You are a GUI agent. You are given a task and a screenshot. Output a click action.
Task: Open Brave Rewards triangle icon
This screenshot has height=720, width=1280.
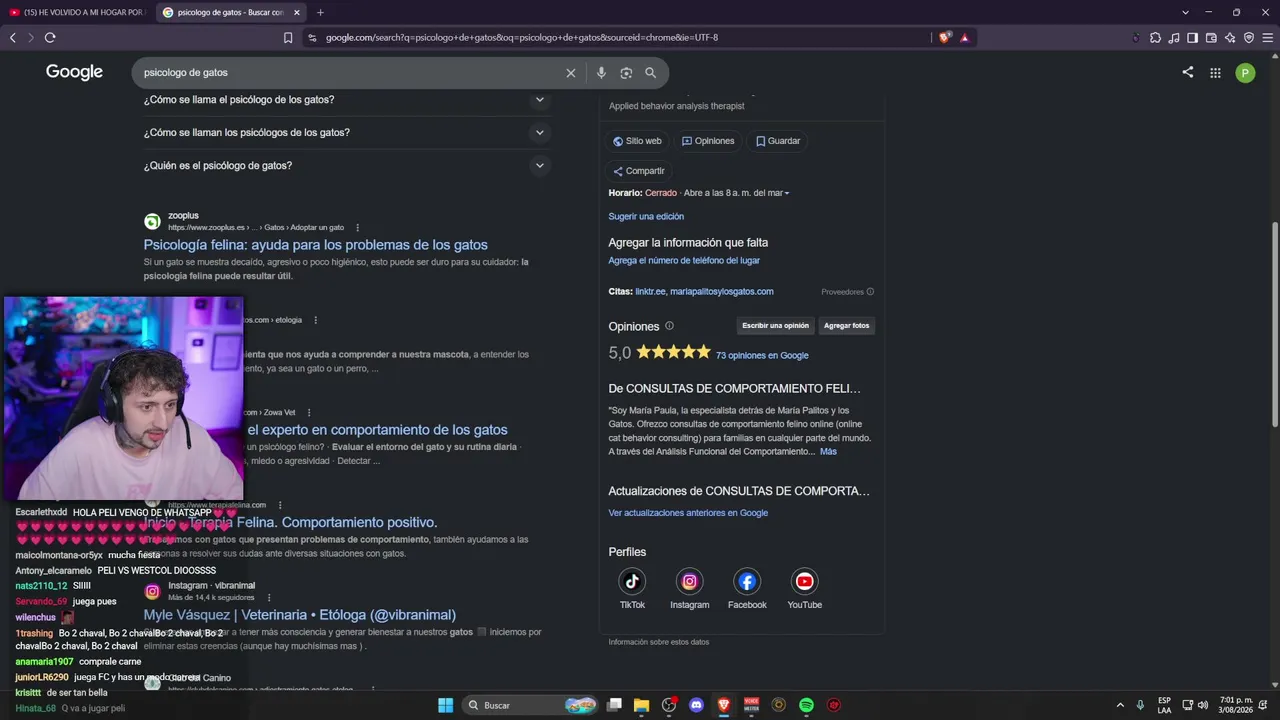965,38
